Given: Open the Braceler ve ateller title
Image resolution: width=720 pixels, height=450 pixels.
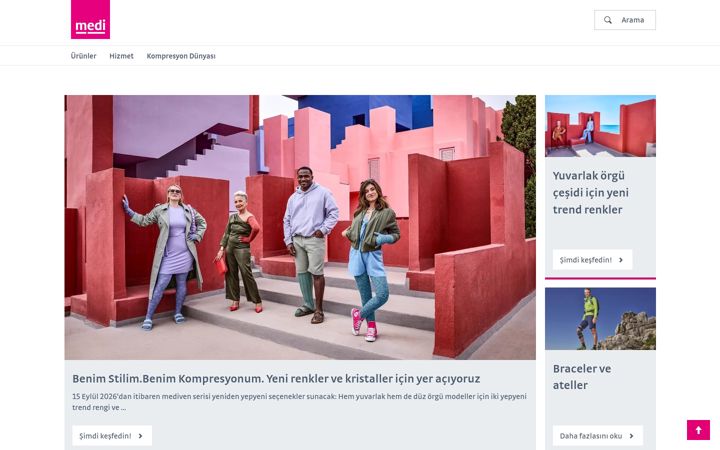Looking at the screenshot, I should [582, 377].
